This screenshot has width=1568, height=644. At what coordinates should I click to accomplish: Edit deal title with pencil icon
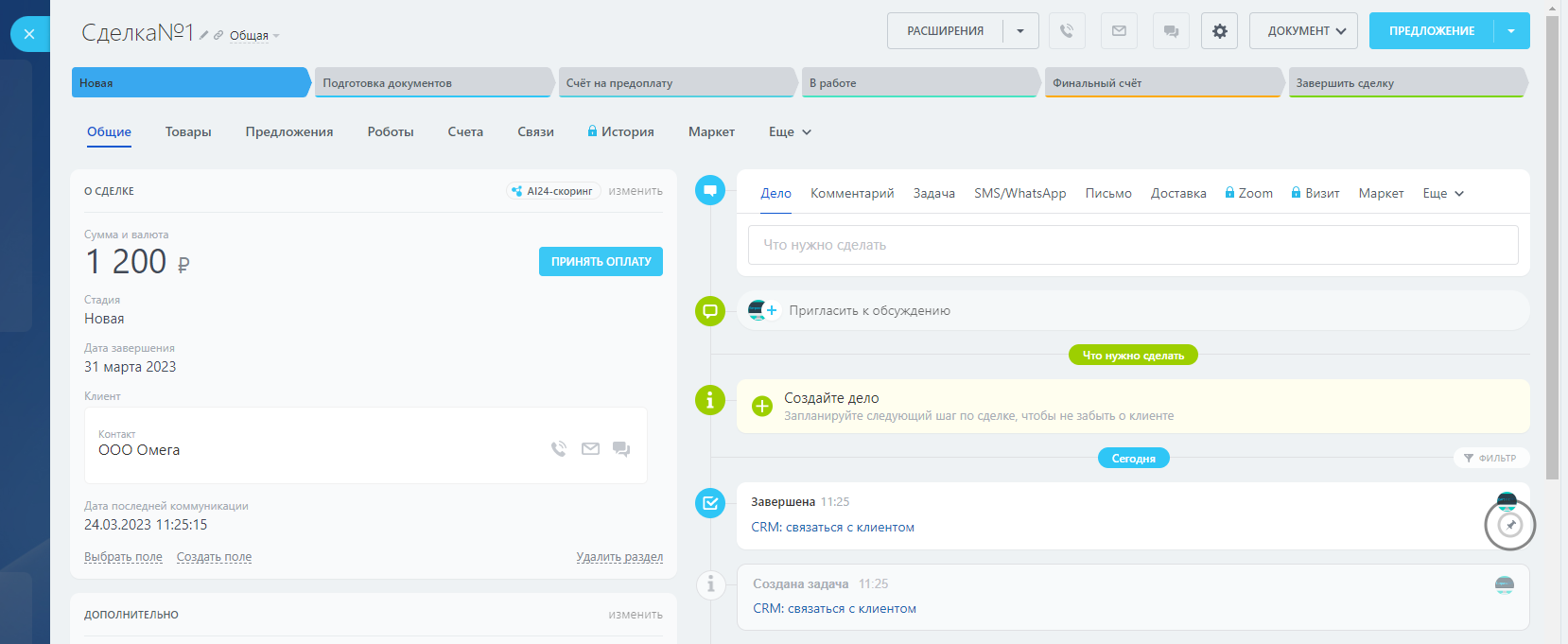point(203,35)
